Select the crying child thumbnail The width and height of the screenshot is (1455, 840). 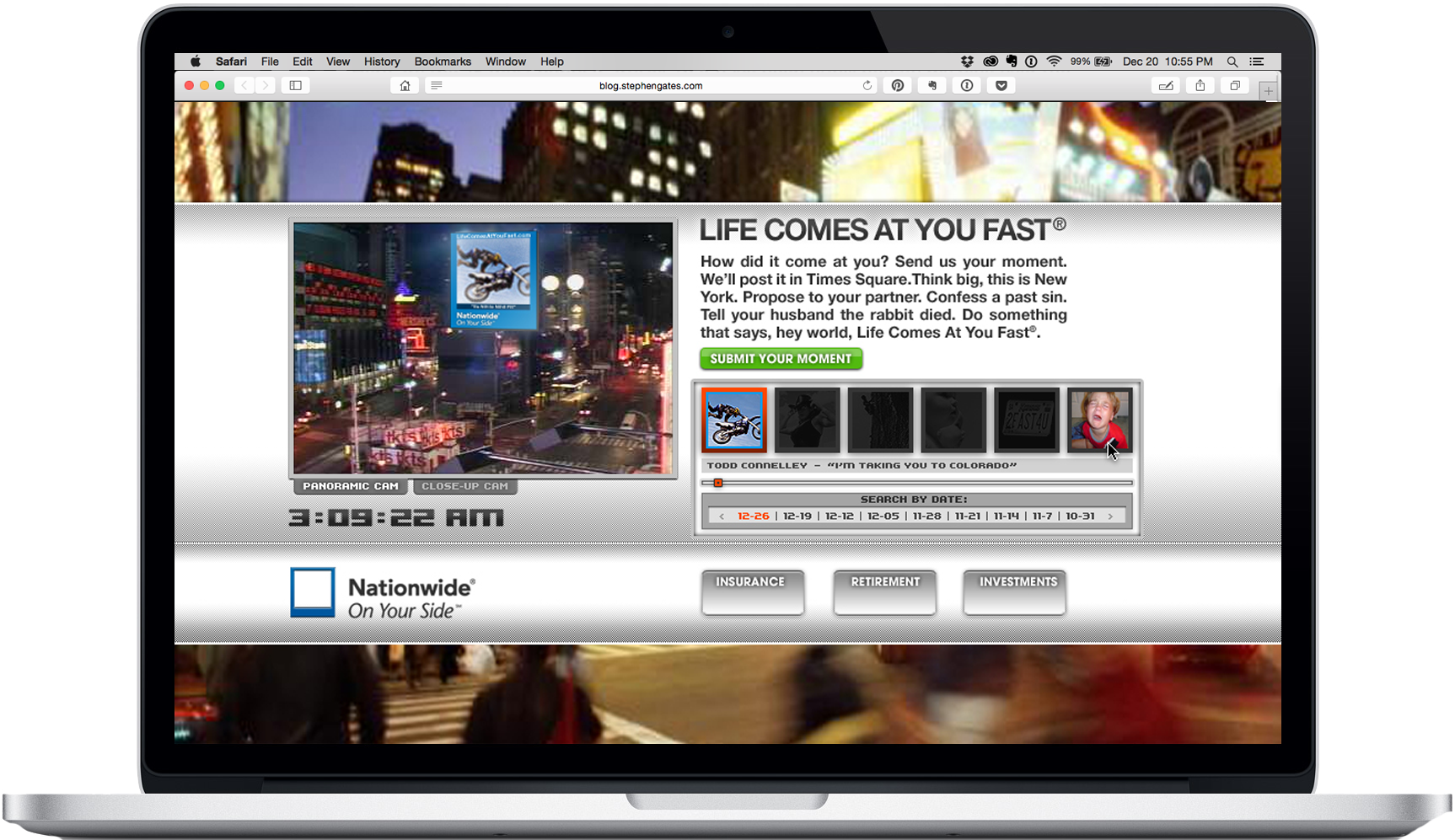pyautogui.click(x=1099, y=420)
